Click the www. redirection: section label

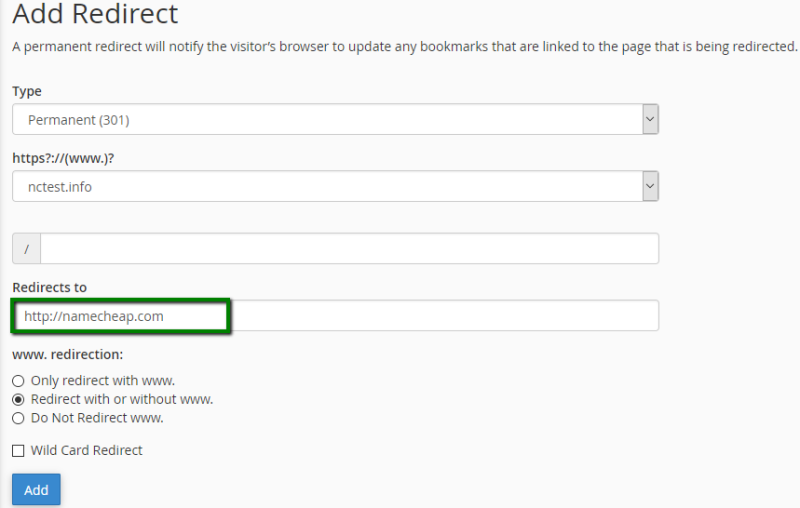[x=65, y=354]
